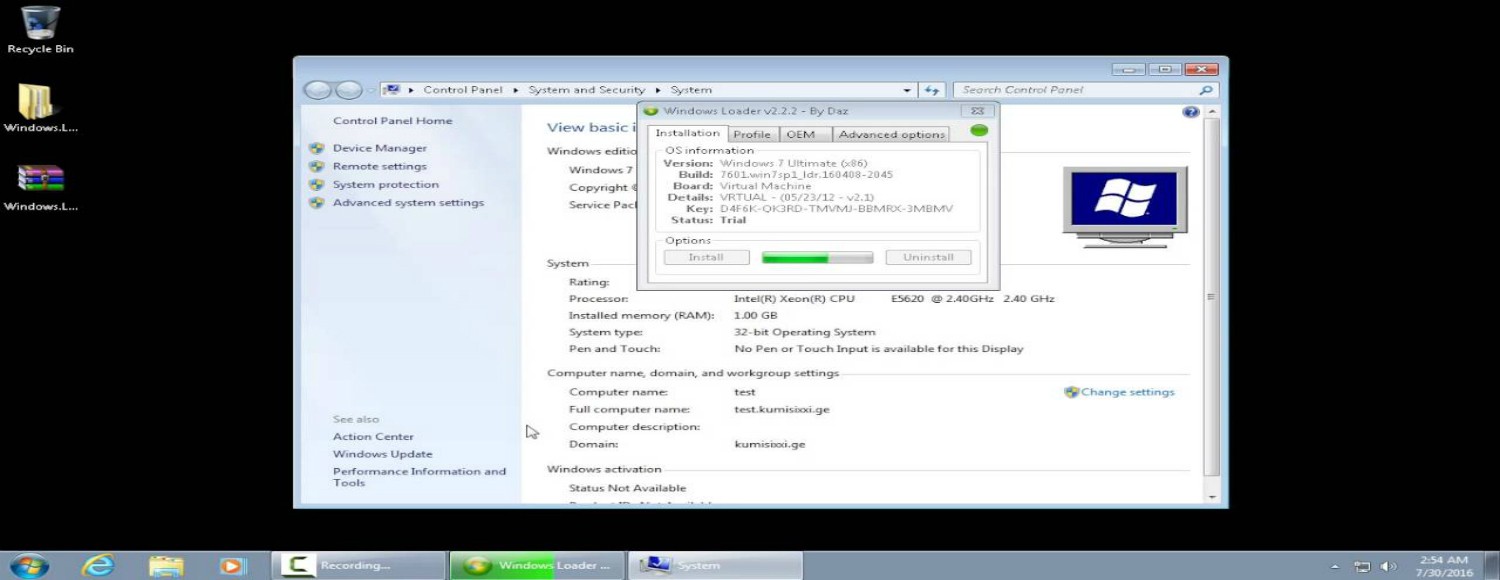Click the text 32-bit Operating System
1500x580 pixels.
(x=804, y=332)
